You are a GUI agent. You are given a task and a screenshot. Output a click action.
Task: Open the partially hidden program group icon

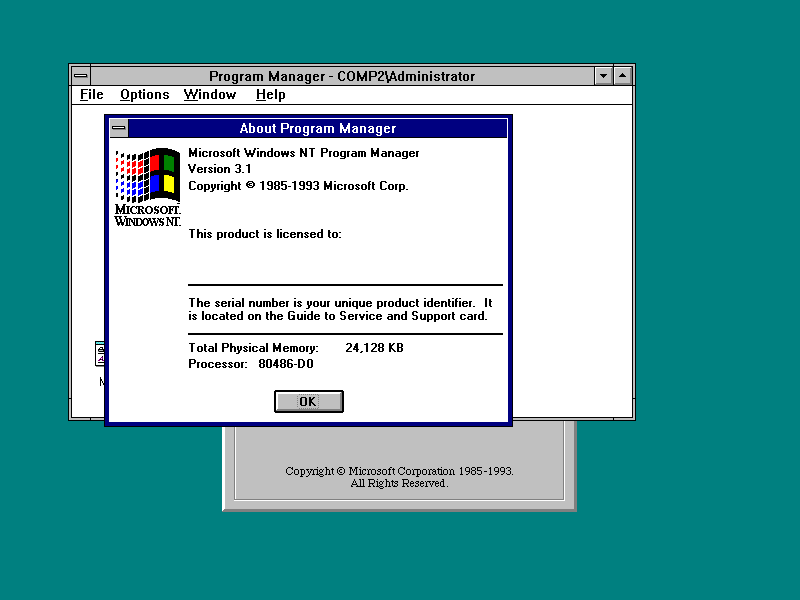(100, 355)
